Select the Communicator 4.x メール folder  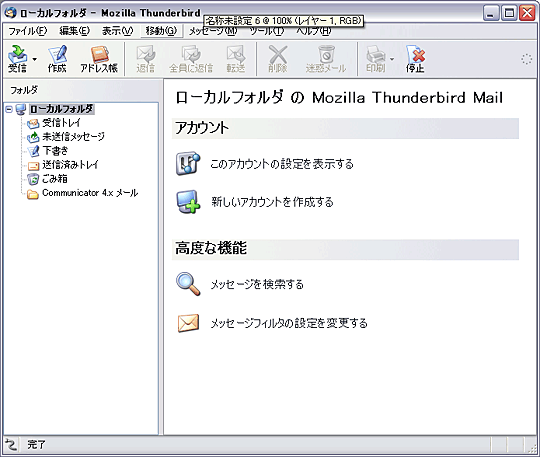pyautogui.click(x=90, y=193)
